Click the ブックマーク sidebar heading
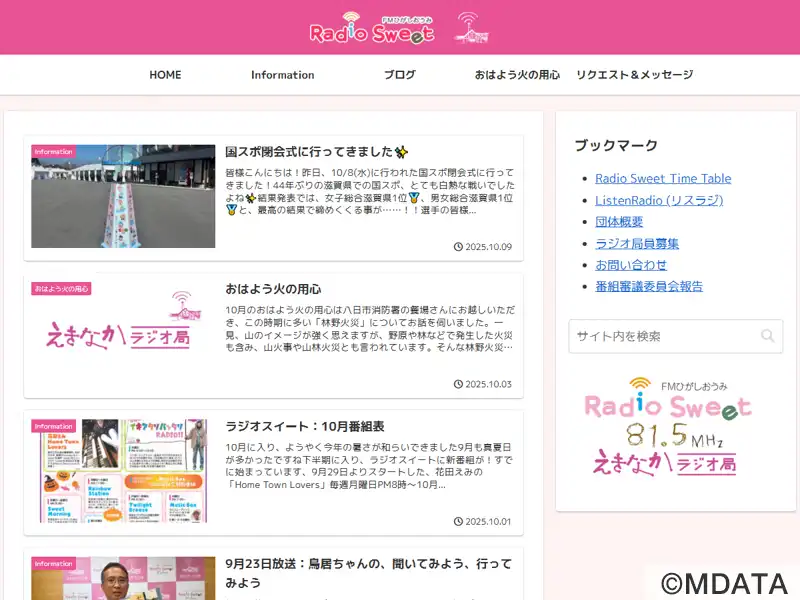Image resolution: width=800 pixels, height=600 pixels. pyautogui.click(x=616, y=145)
